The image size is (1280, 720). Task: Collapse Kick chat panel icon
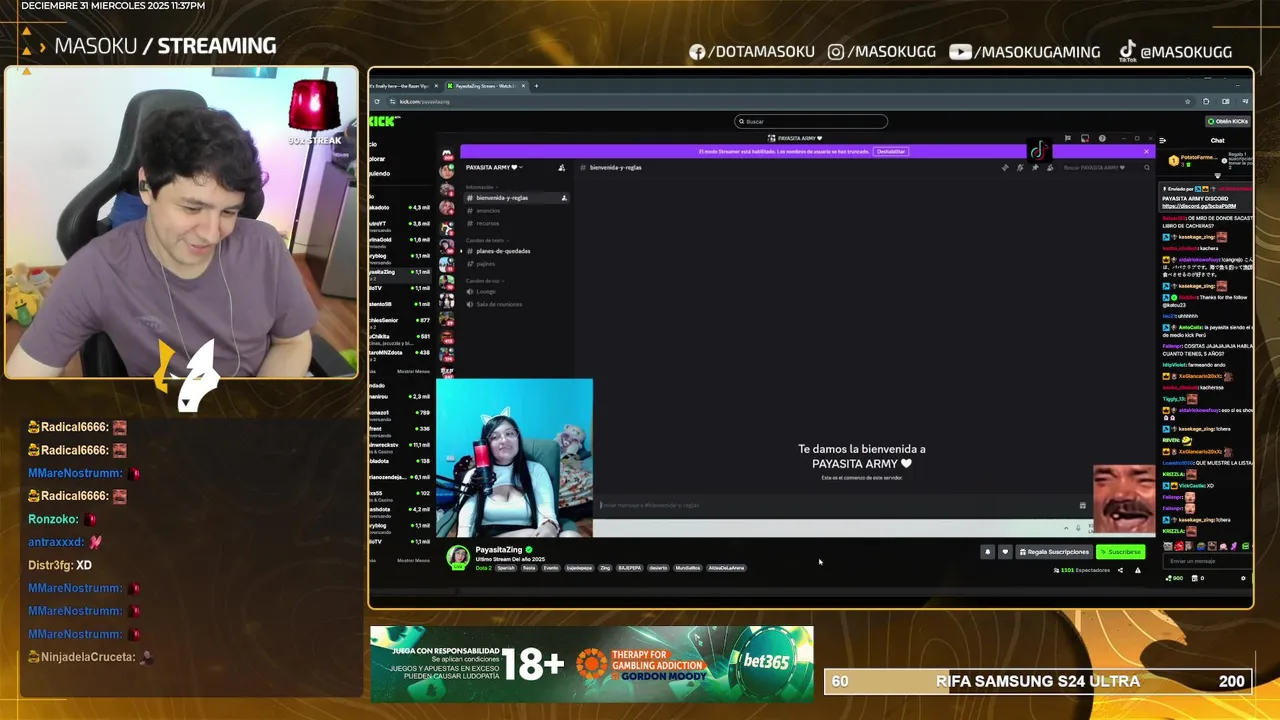point(1162,140)
